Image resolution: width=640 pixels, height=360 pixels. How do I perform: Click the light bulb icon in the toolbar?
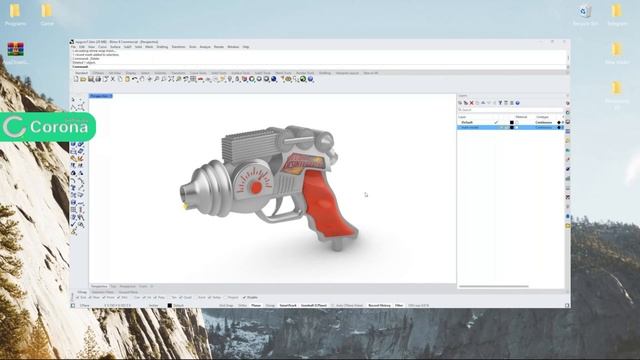(230, 79)
